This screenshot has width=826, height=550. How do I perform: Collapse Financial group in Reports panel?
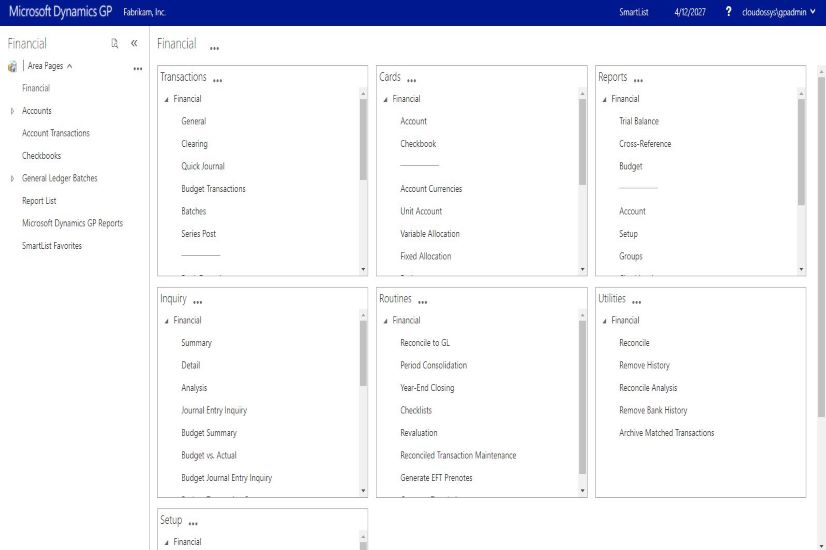604,99
